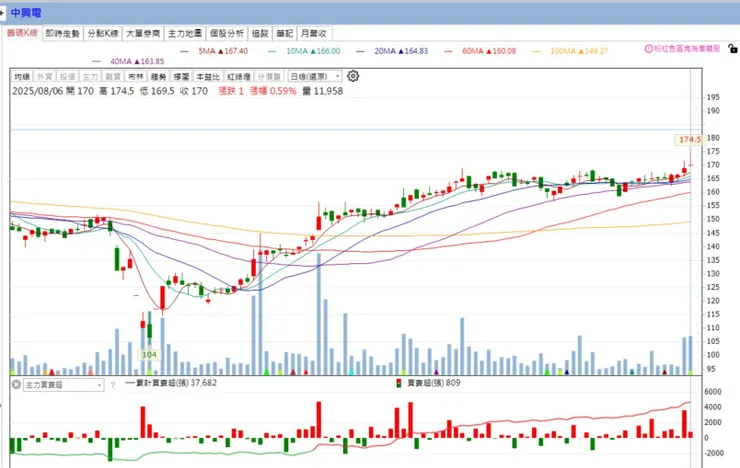Viewport: 740px width, 468px height.
Task: Open the 個股分析 tab
Action: (x=227, y=33)
